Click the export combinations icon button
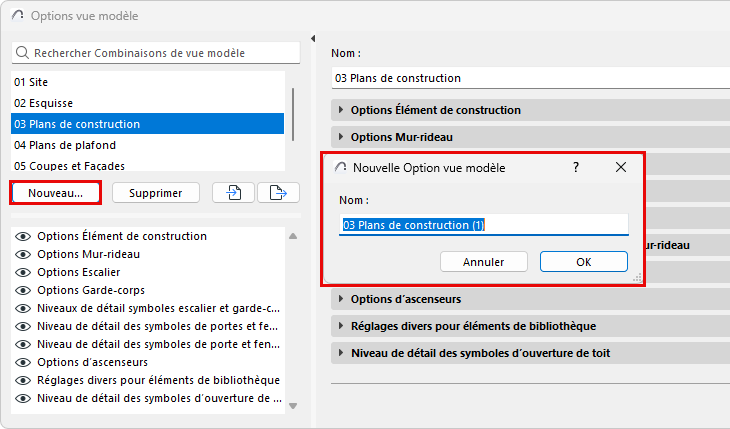The width and height of the screenshot is (730, 429). [278, 193]
